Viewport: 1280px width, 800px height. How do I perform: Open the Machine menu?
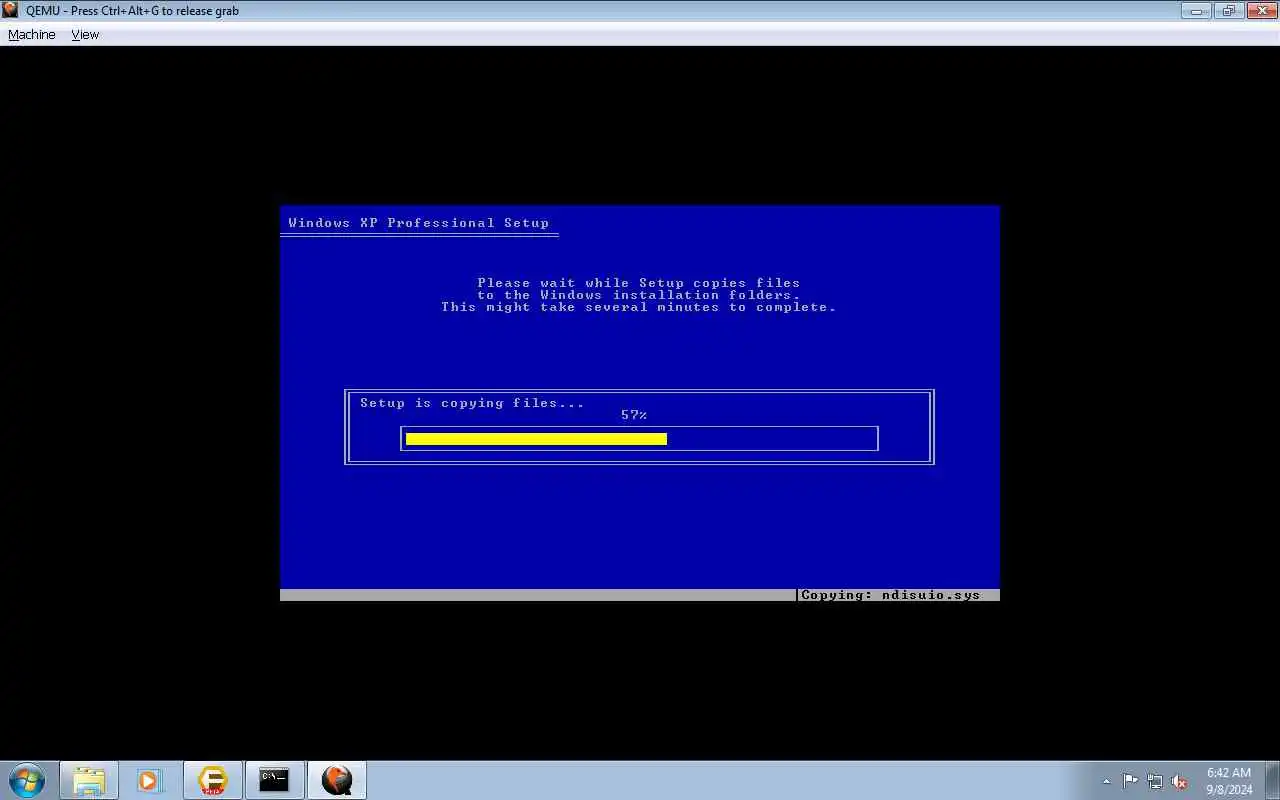coord(32,34)
